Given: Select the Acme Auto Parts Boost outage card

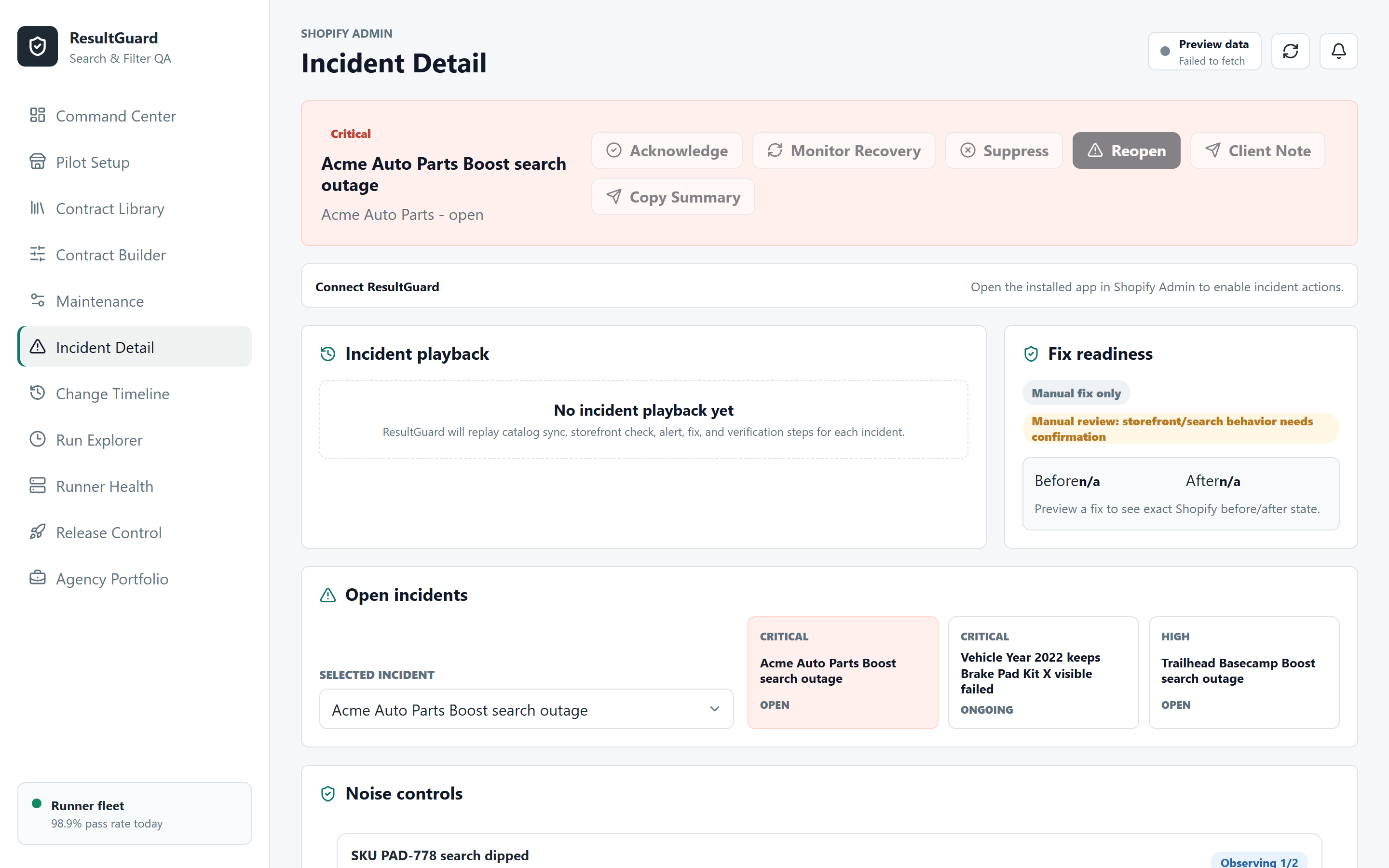Looking at the screenshot, I should (843, 673).
